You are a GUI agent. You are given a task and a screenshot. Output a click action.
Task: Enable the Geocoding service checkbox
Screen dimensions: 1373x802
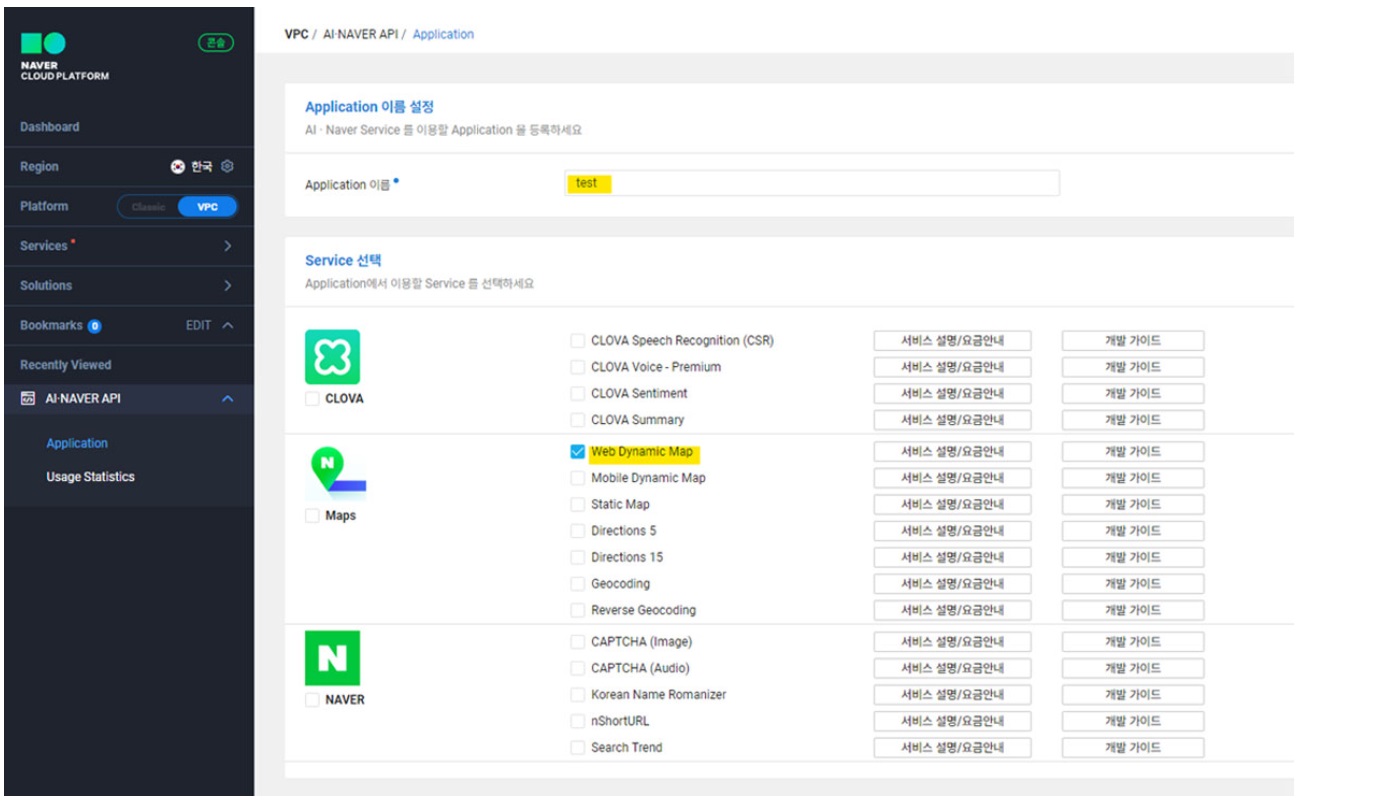click(x=578, y=584)
